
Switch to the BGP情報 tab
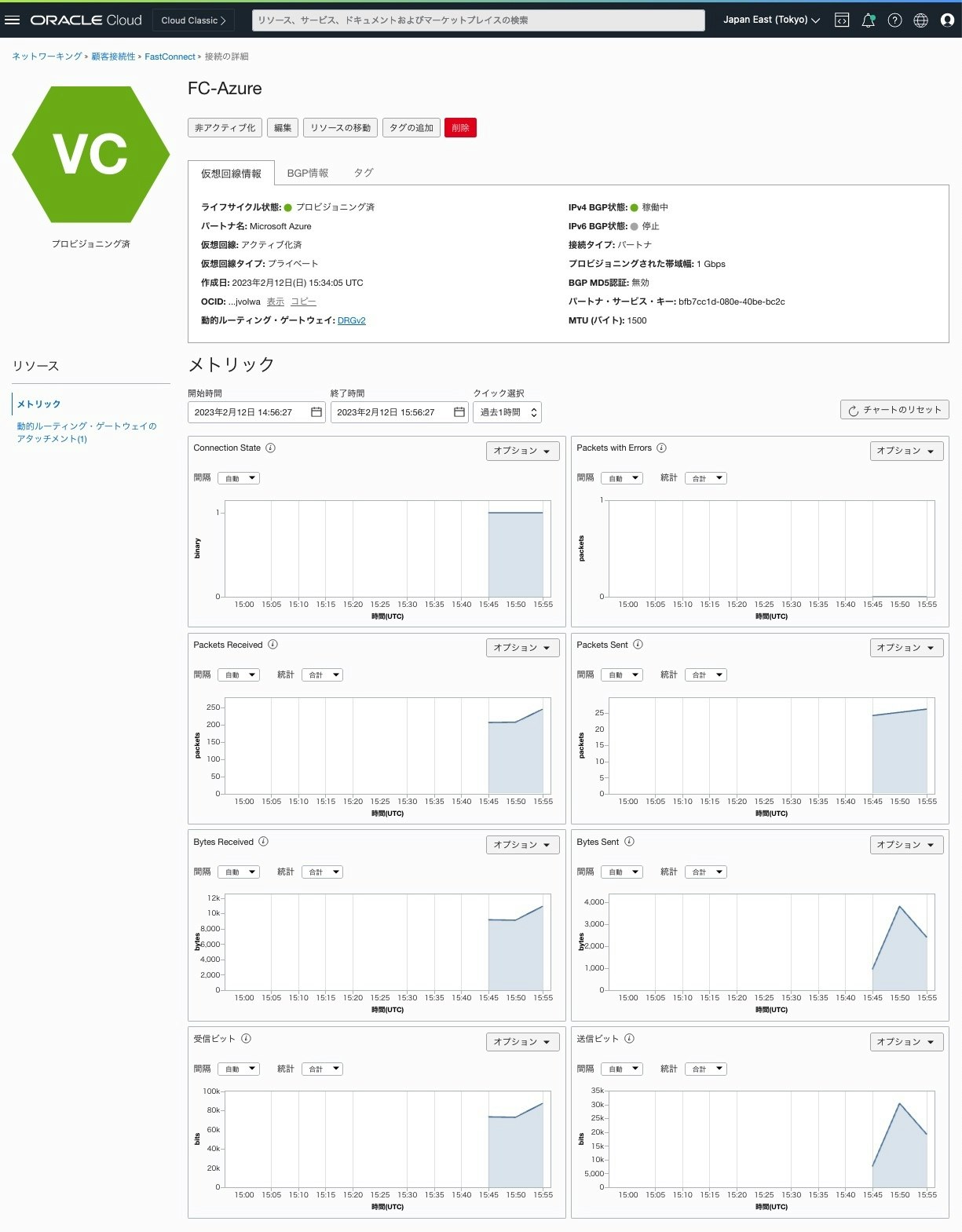308,173
